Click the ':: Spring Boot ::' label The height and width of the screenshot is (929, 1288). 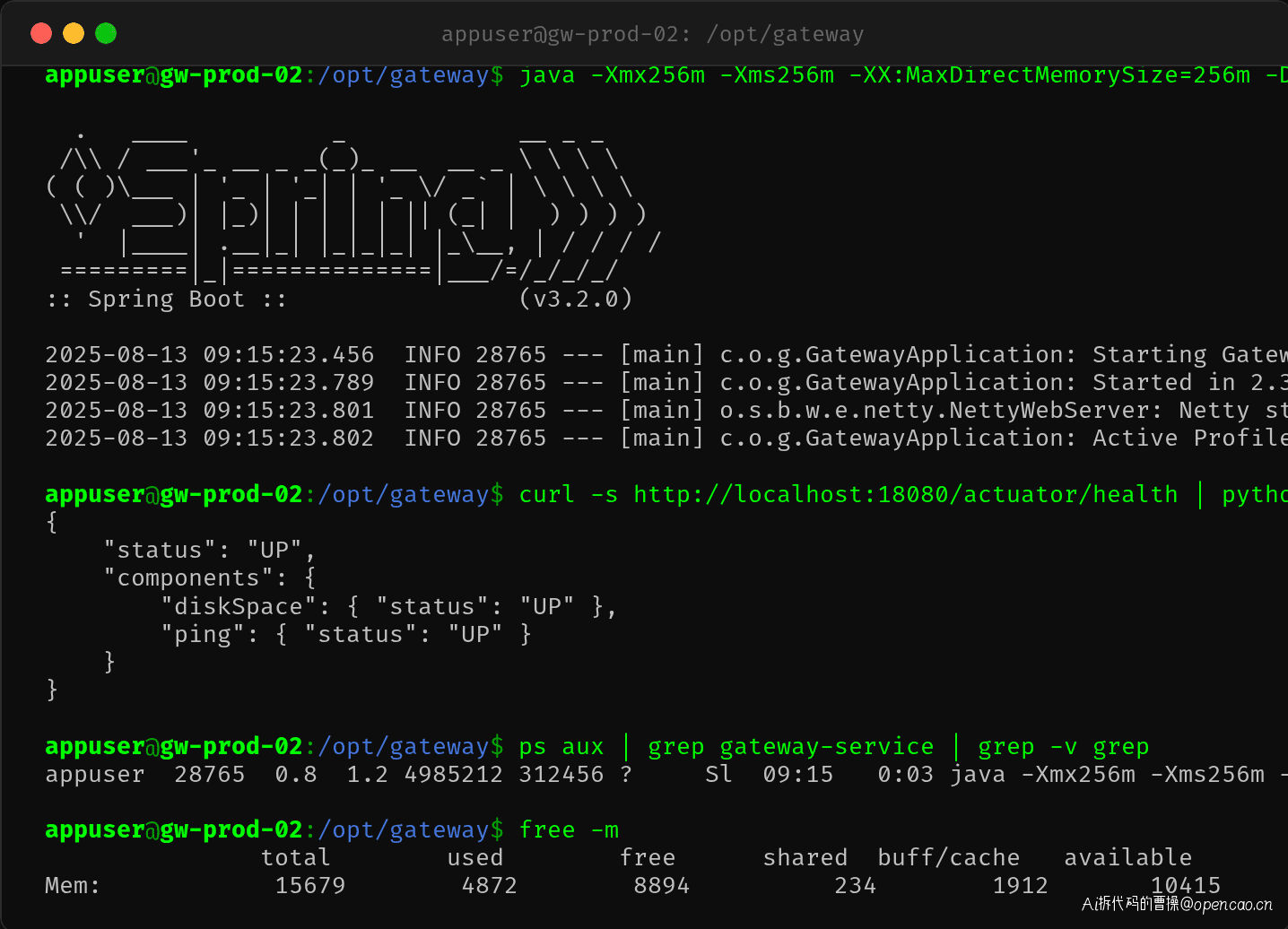[x=167, y=299]
